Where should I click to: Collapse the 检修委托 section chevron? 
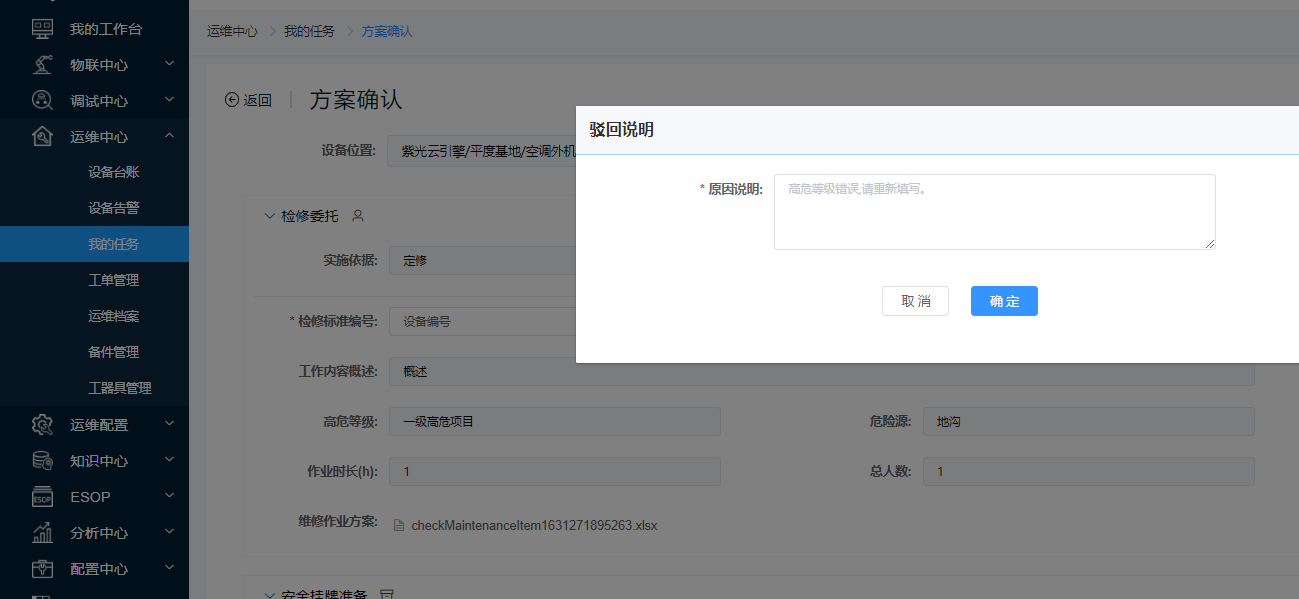269,215
